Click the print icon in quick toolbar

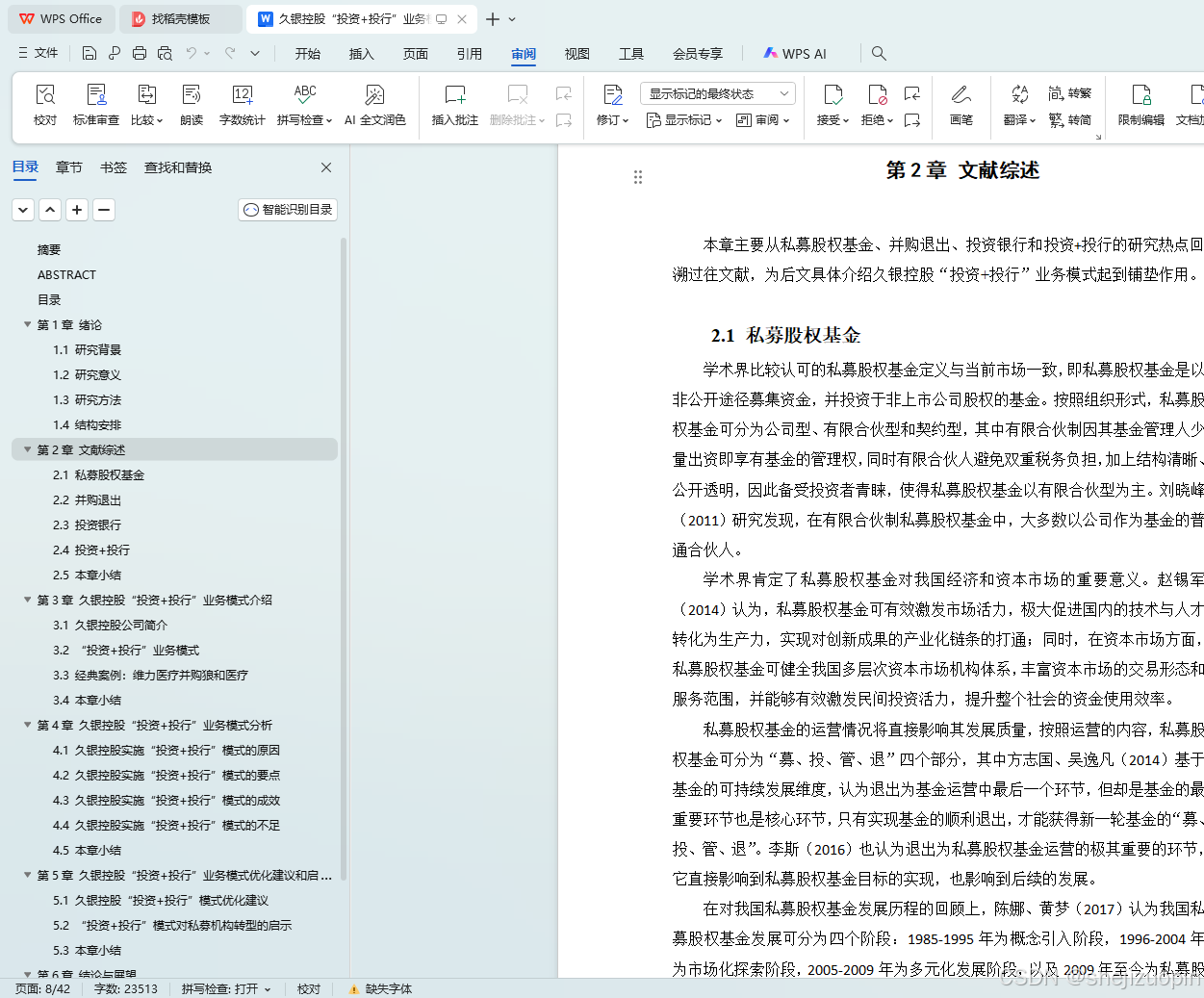click(140, 53)
